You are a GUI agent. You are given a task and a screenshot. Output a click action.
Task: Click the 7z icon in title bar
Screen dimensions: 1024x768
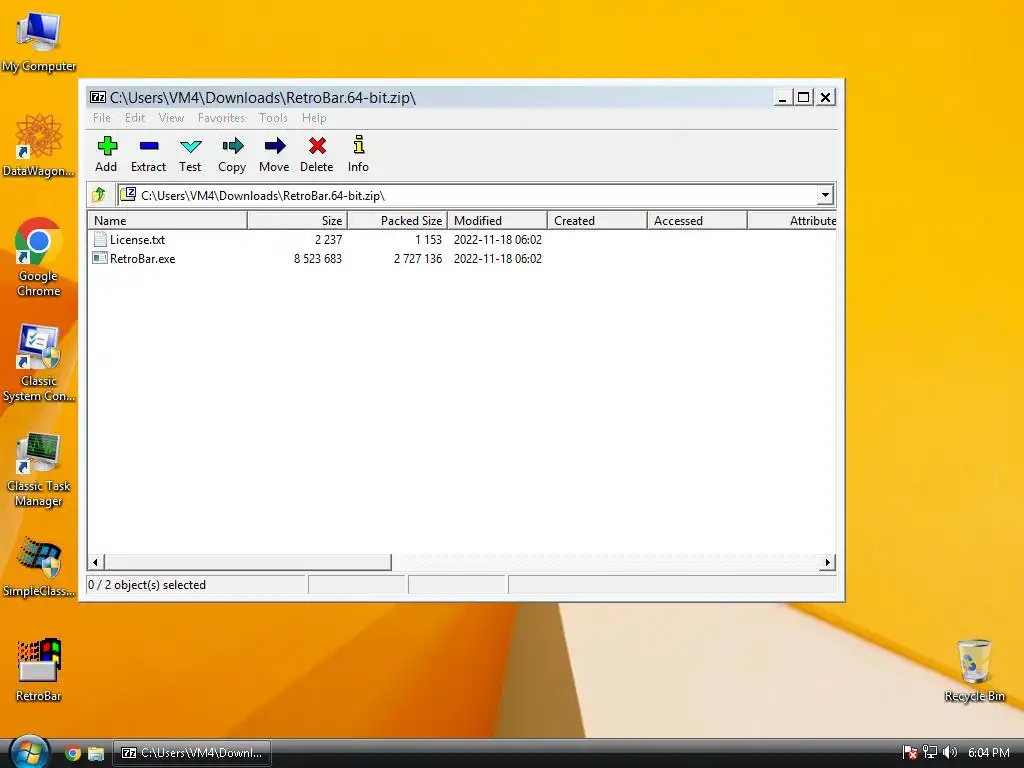coord(98,97)
